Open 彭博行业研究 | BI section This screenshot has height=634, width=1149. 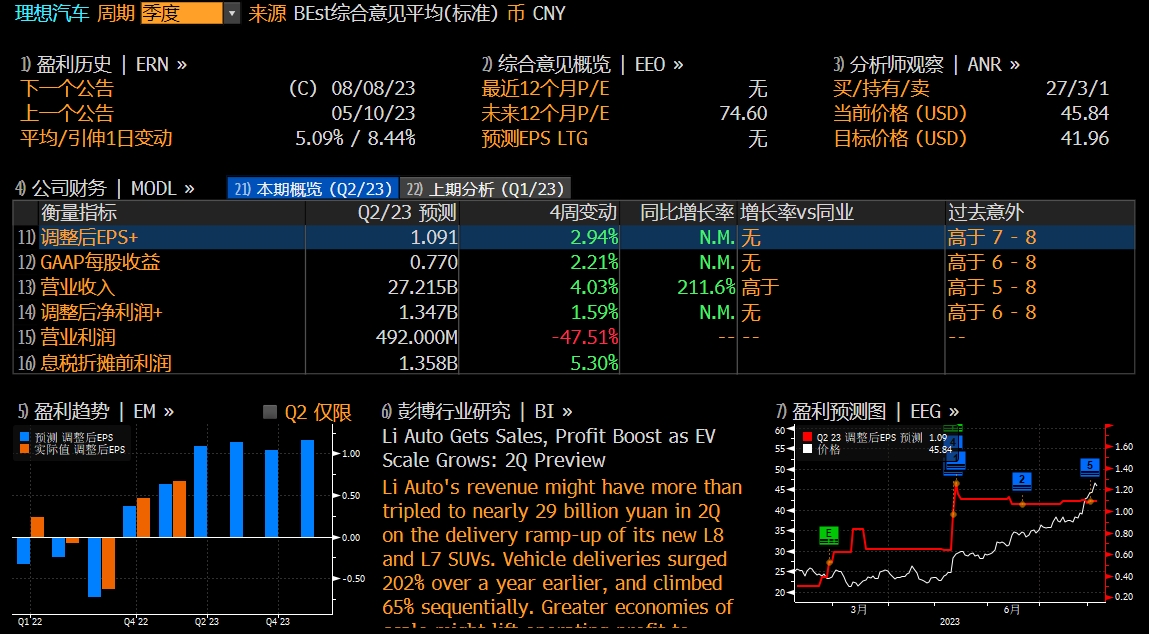pyautogui.click(x=476, y=411)
